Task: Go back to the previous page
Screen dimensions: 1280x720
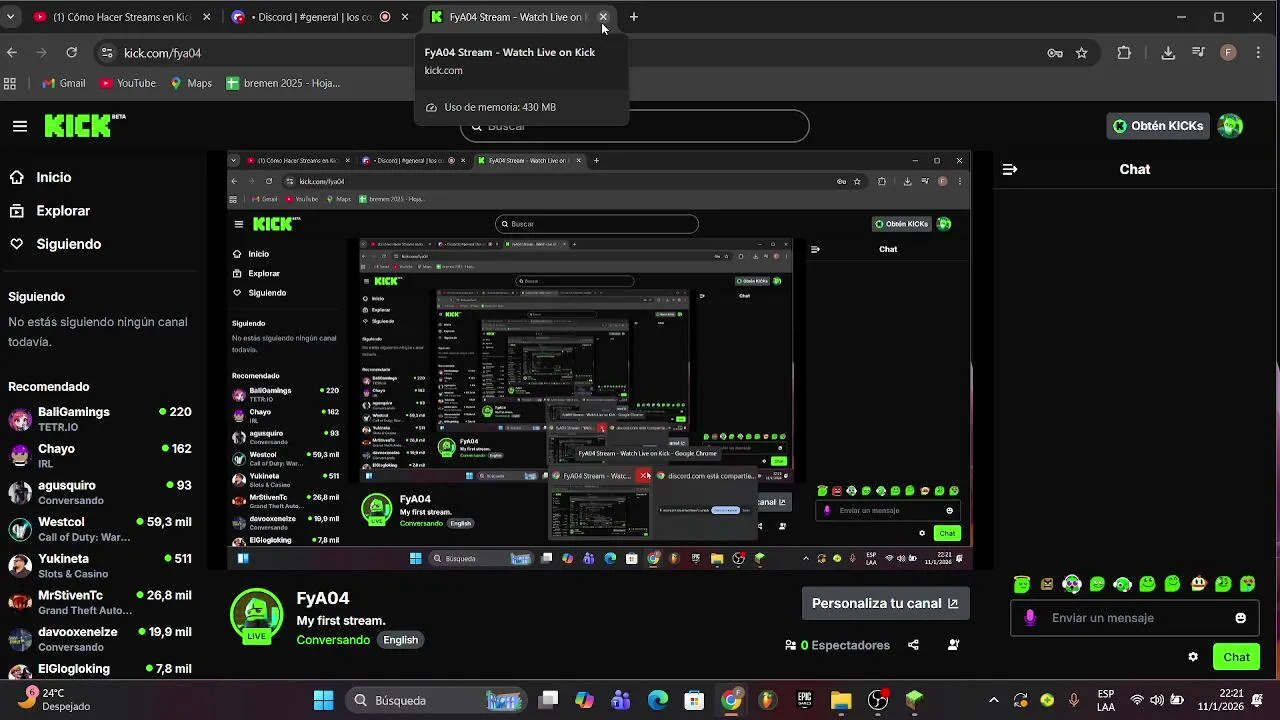Action: pyautogui.click(x=12, y=53)
